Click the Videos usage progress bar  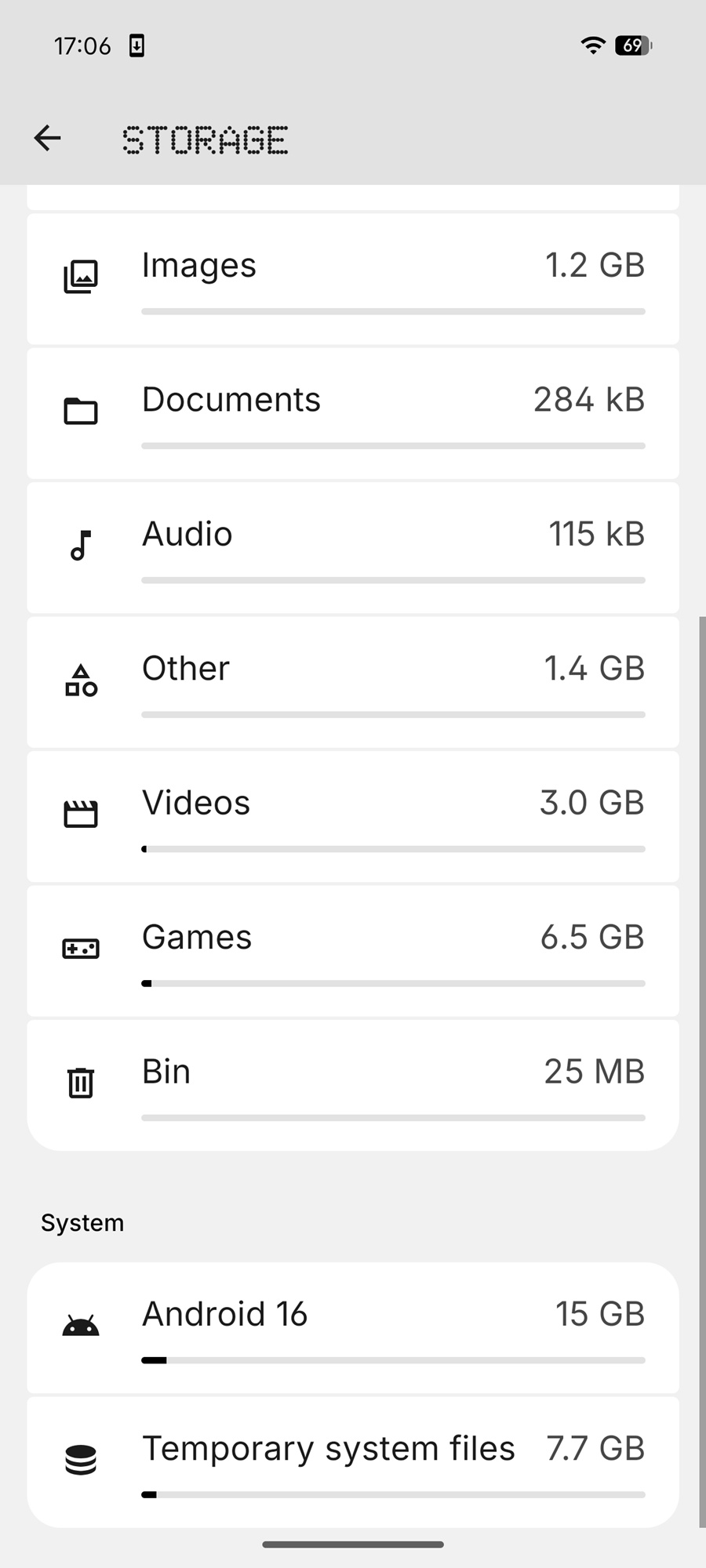[393, 849]
